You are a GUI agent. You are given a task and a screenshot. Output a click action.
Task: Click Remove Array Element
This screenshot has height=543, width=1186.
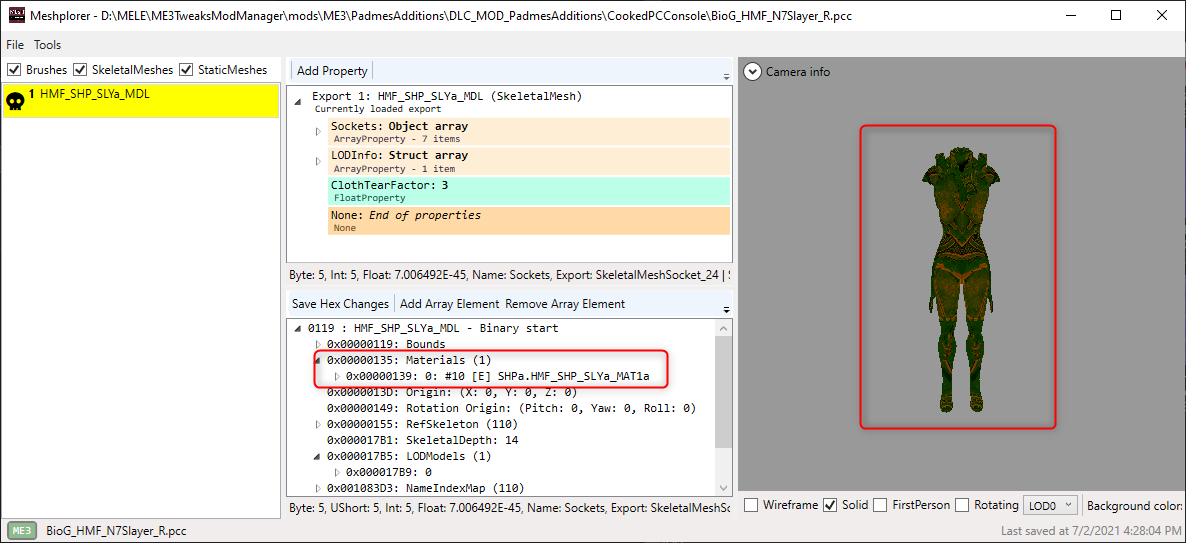click(565, 303)
